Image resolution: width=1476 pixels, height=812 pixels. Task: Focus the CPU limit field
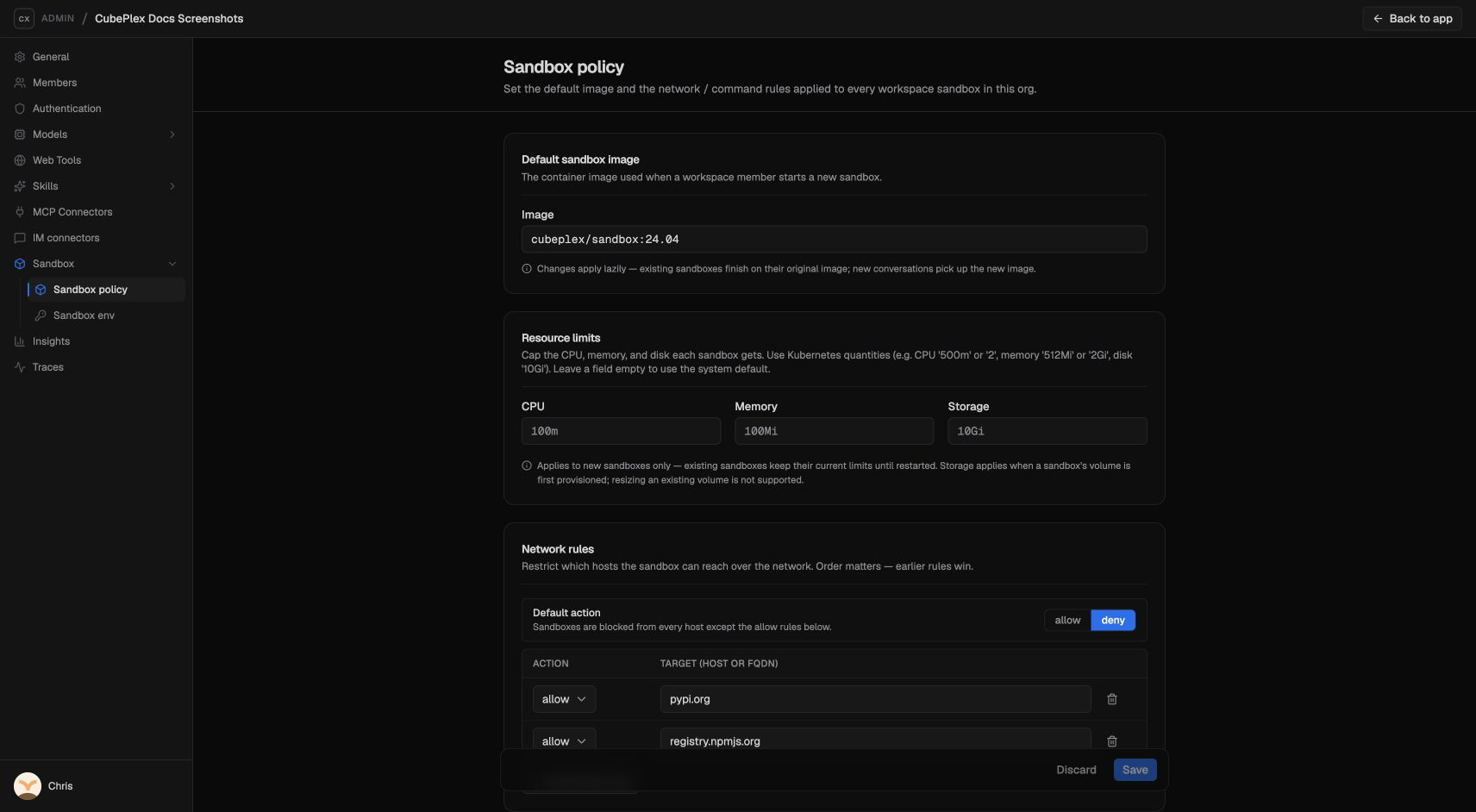tap(621, 431)
